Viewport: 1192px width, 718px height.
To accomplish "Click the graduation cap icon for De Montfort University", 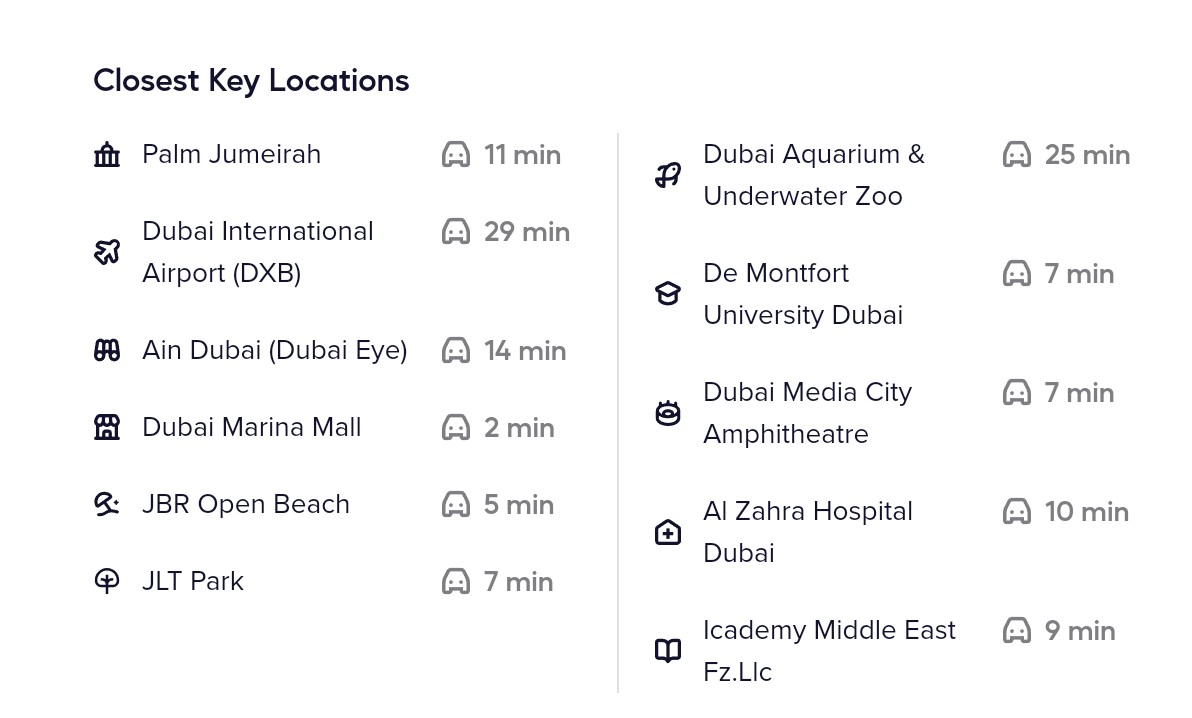I will [668, 293].
